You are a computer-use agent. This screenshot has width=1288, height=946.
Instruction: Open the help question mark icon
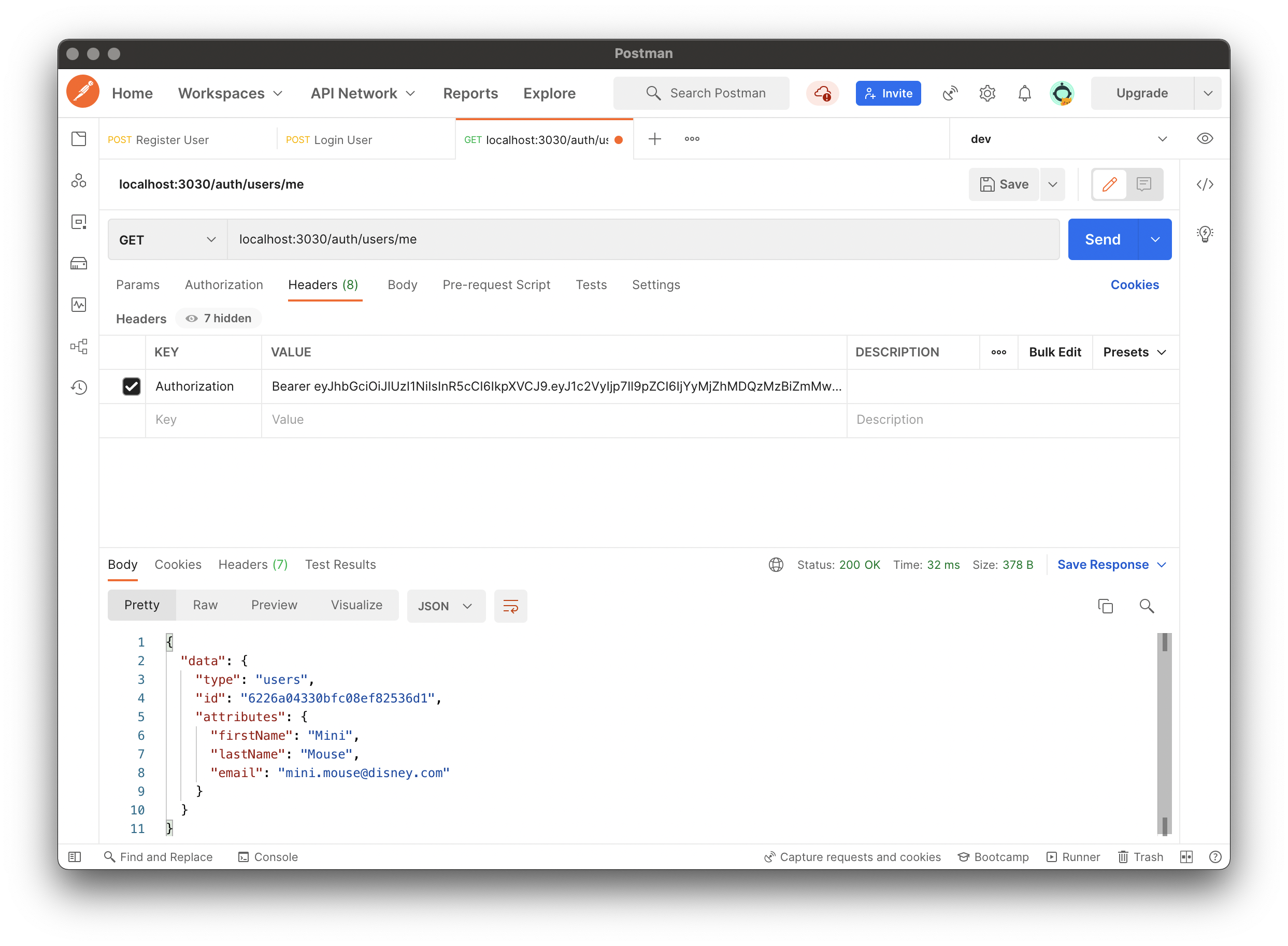click(1215, 857)
